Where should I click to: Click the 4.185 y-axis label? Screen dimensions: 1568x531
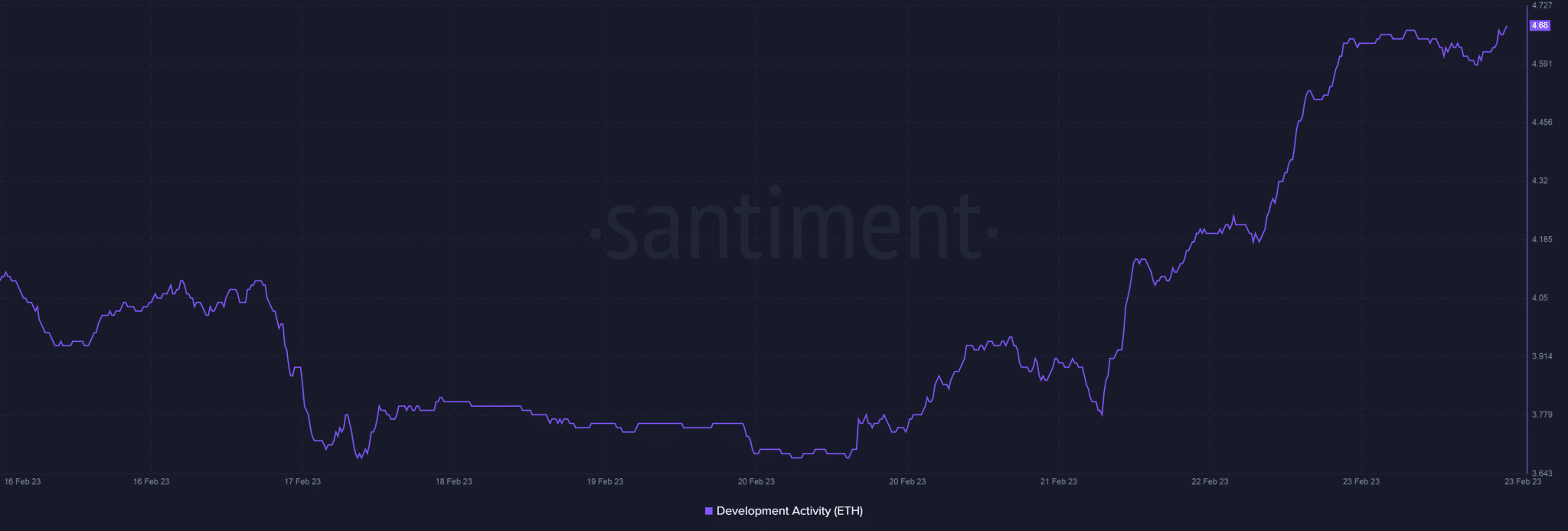(x=1542, y=239)
